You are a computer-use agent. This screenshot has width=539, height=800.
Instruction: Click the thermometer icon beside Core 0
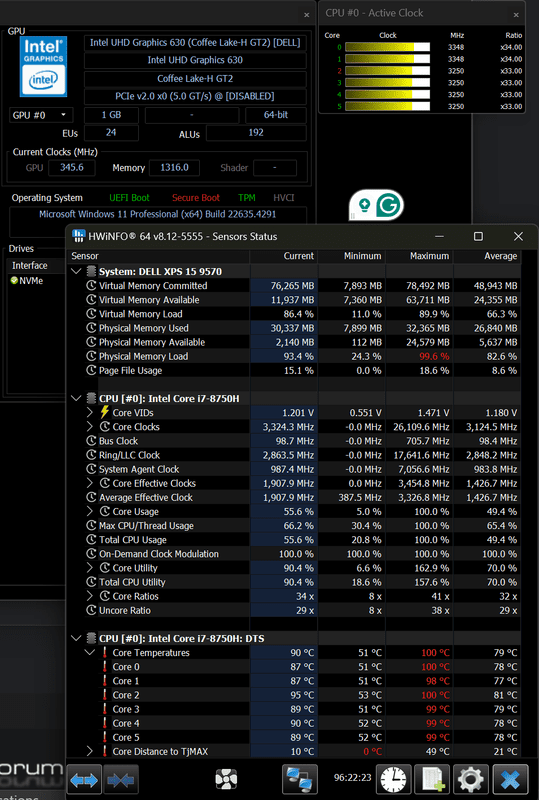(105, 667)
